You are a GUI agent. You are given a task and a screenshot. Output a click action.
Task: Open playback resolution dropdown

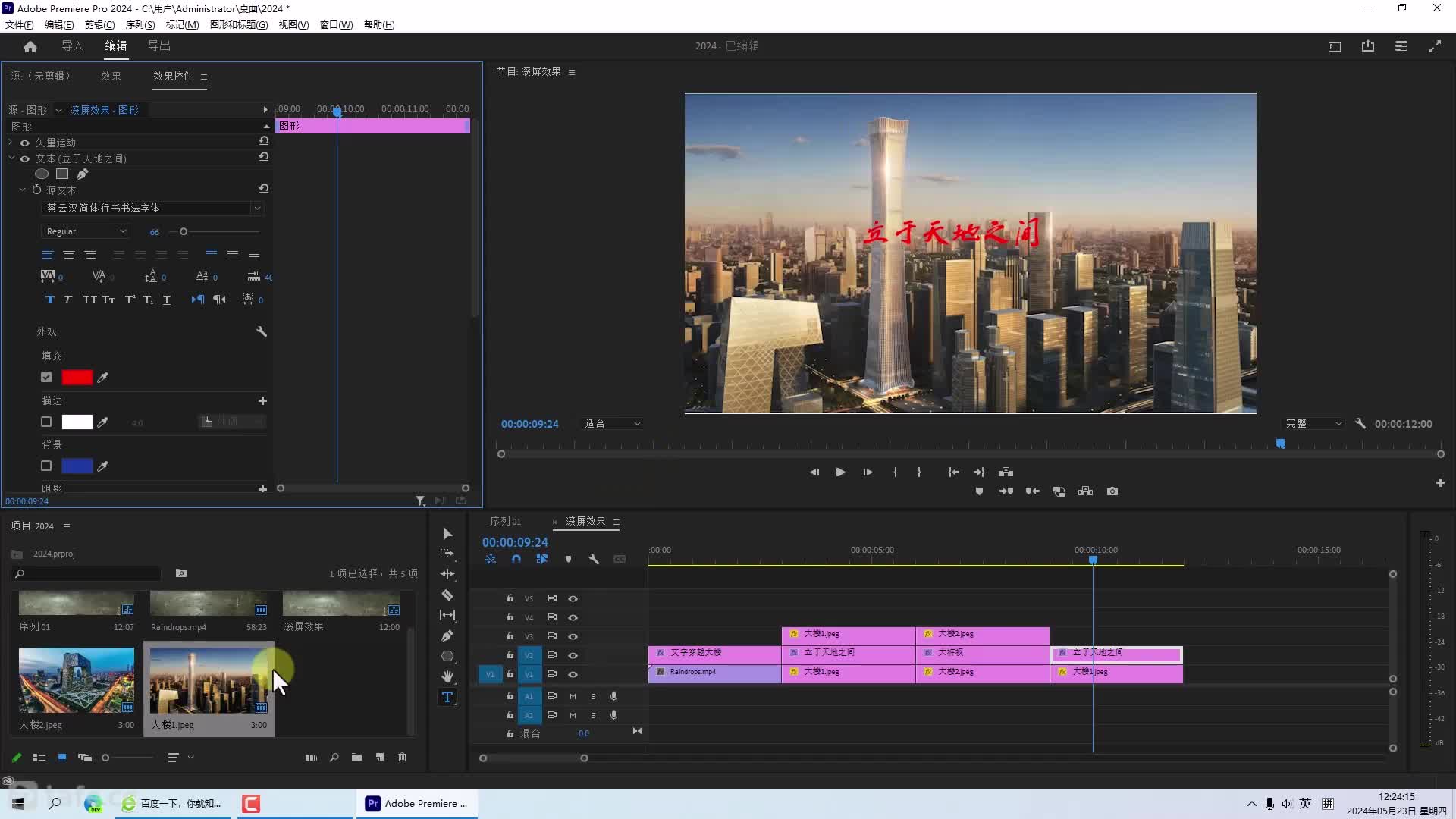click(x=1313, y=424)
